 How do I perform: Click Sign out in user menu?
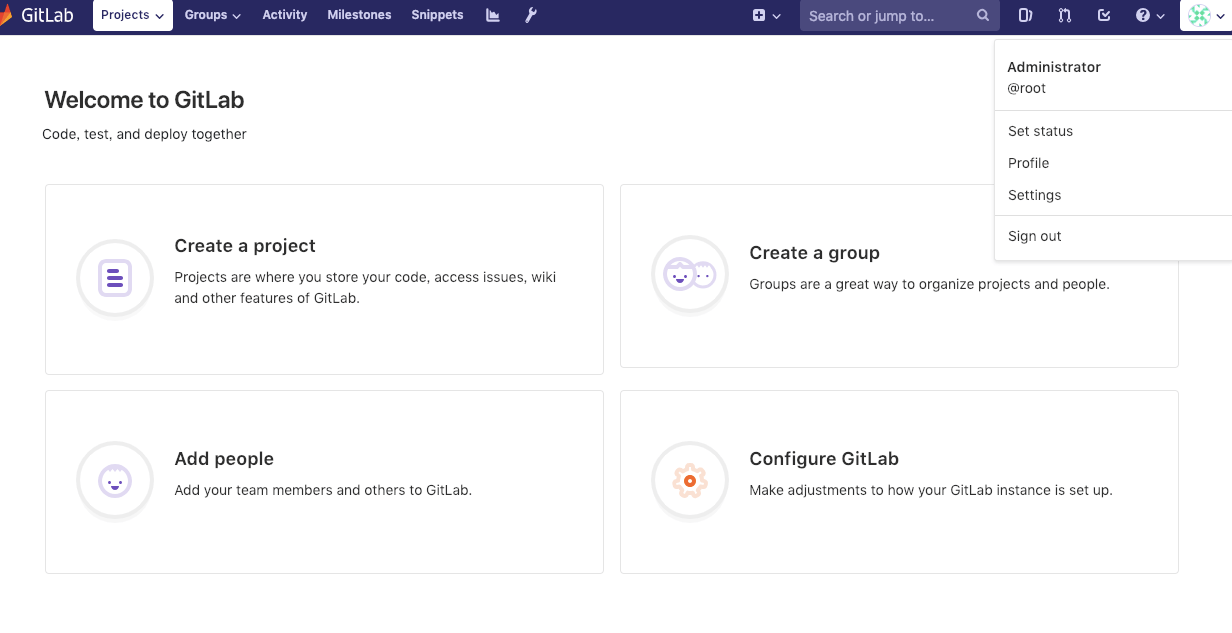1034,236
